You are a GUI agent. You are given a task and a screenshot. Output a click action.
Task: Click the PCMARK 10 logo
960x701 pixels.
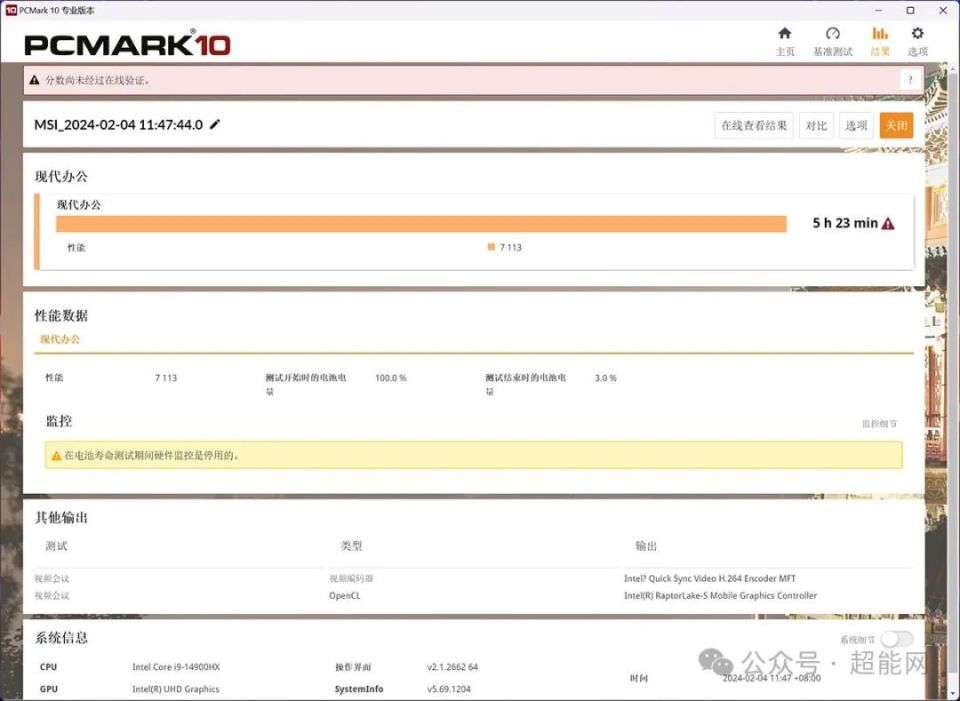[x=127, y=45]
